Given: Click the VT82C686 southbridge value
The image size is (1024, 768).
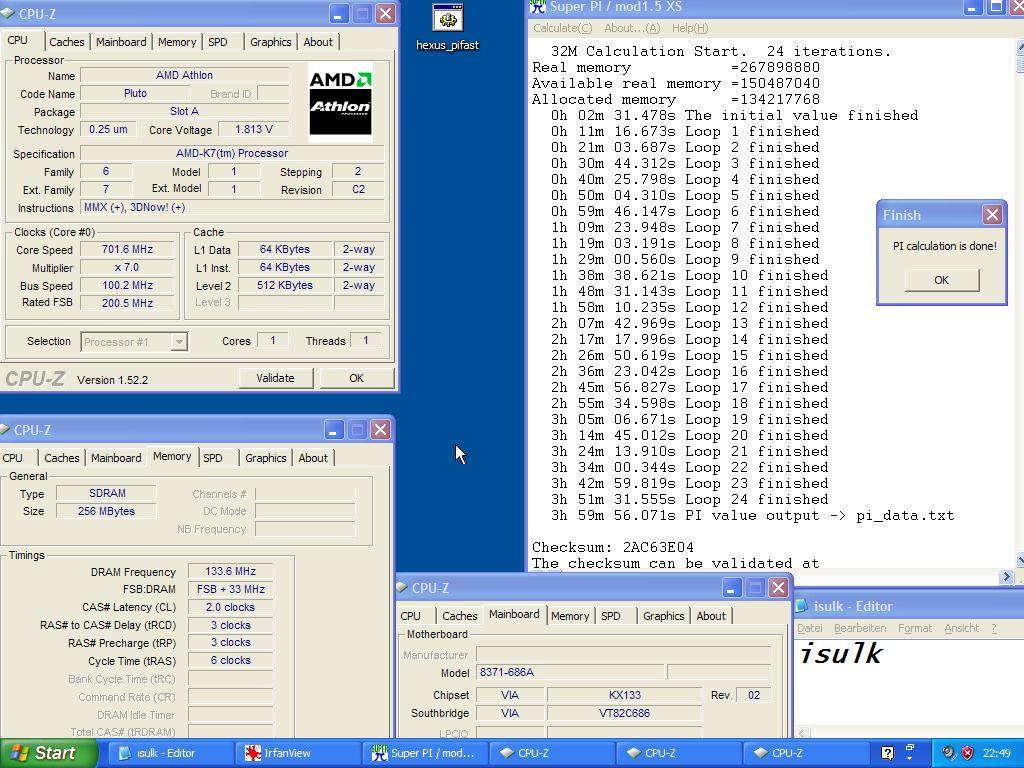Looking at the screenshot, I should tap(624, 713).
